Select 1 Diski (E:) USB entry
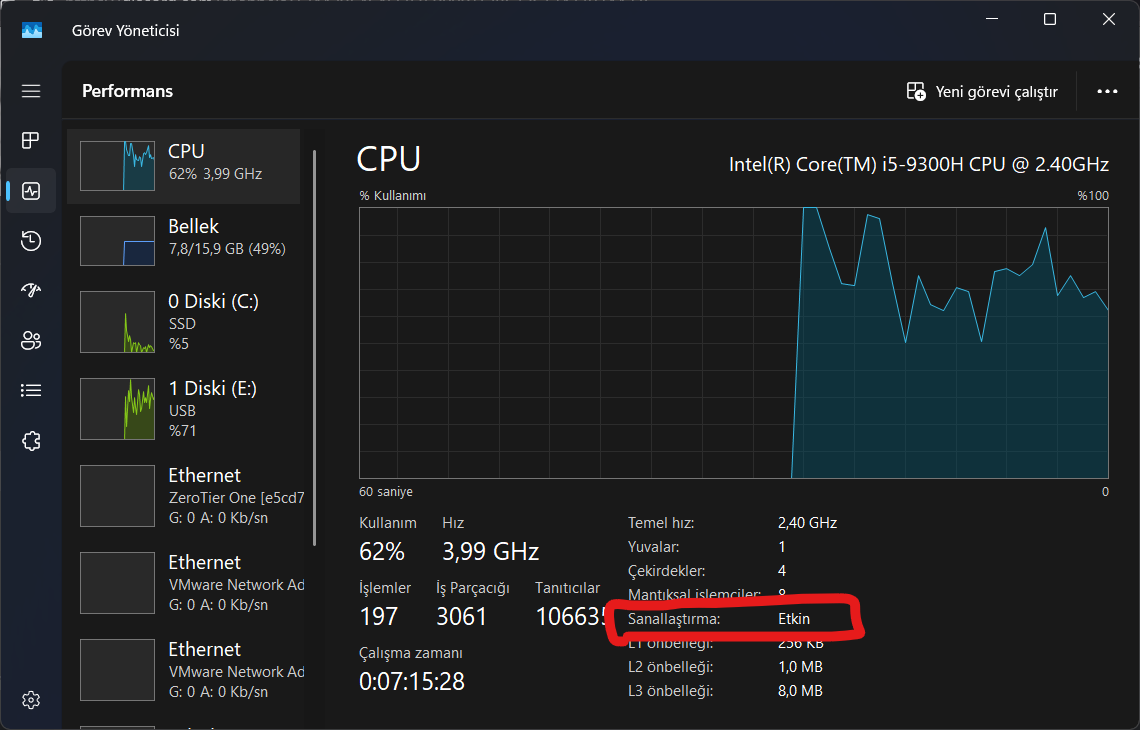This screenshot has height=730, width=1140. click(183, 409)
